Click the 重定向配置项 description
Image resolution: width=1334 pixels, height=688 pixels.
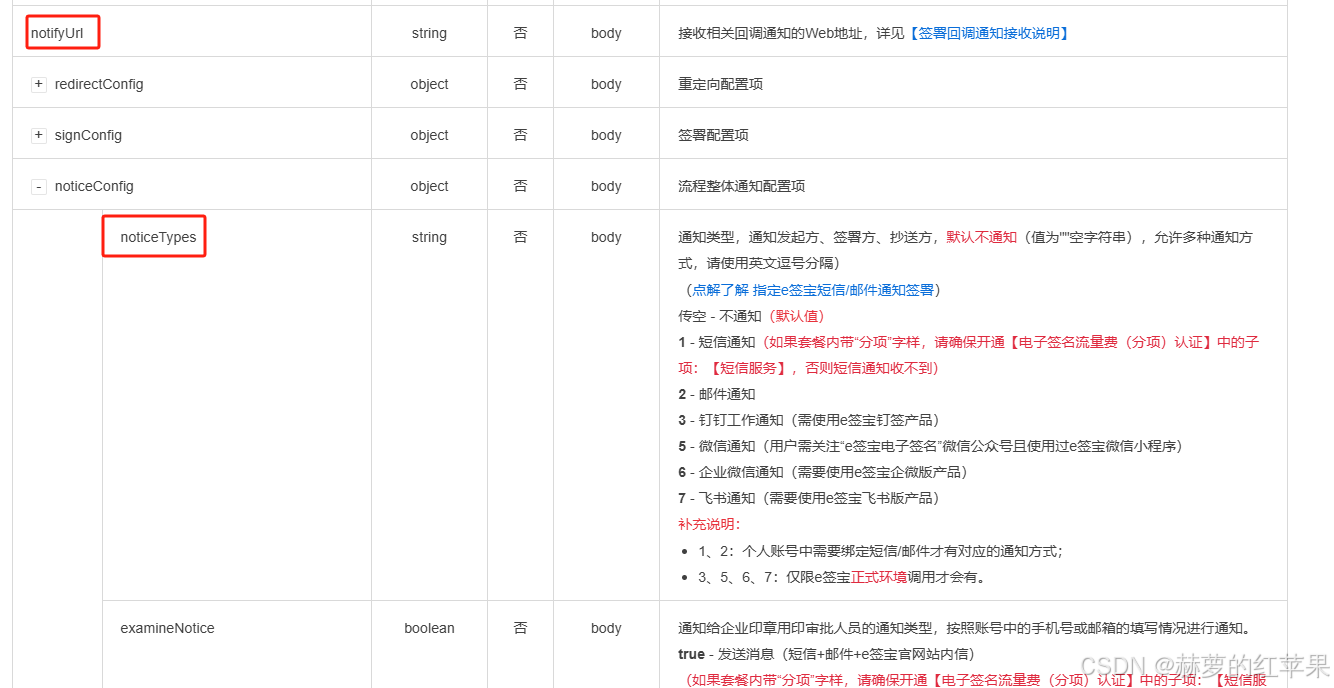(720, 84)
